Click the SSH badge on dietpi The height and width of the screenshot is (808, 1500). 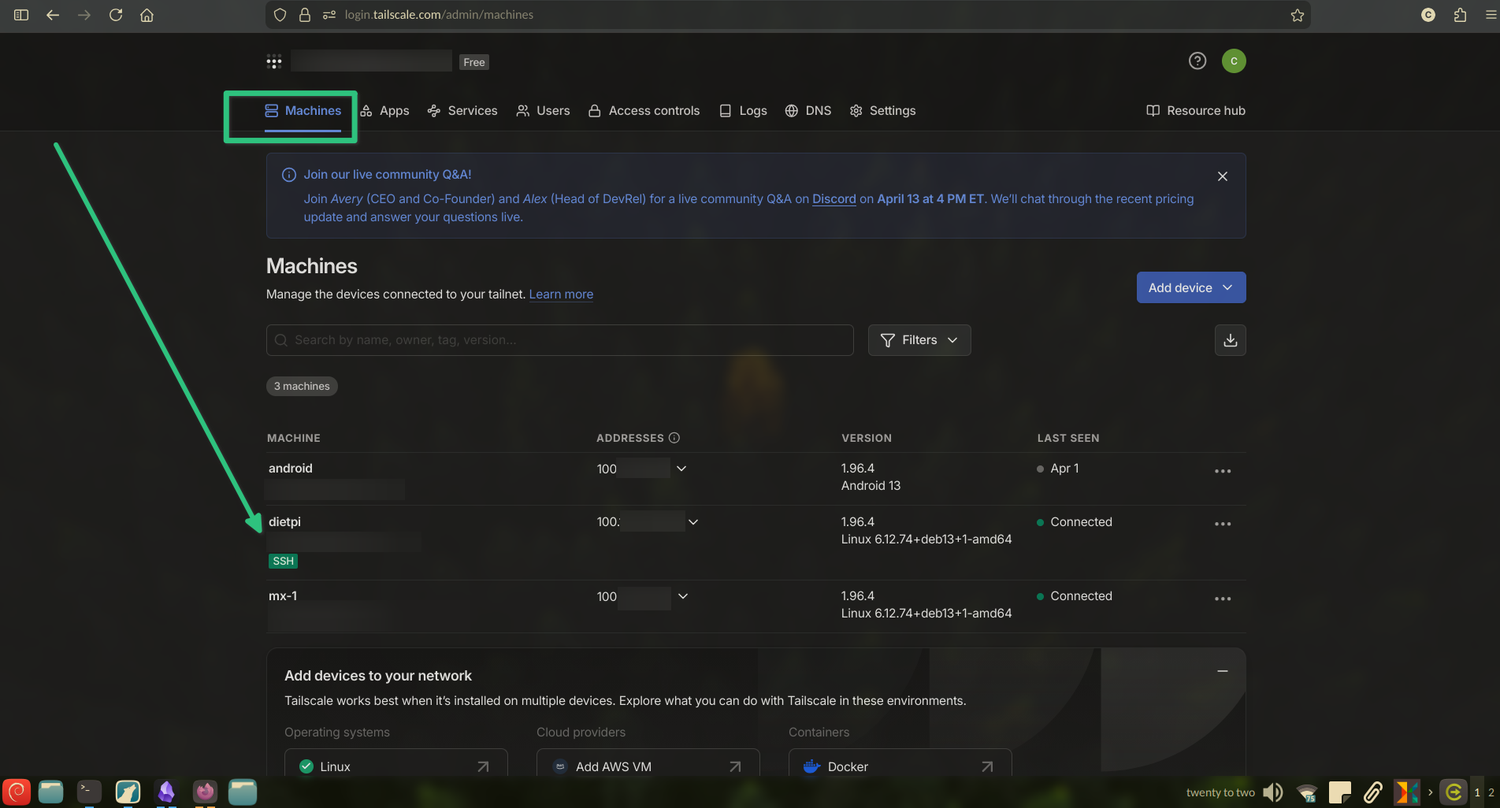[283, 561]
